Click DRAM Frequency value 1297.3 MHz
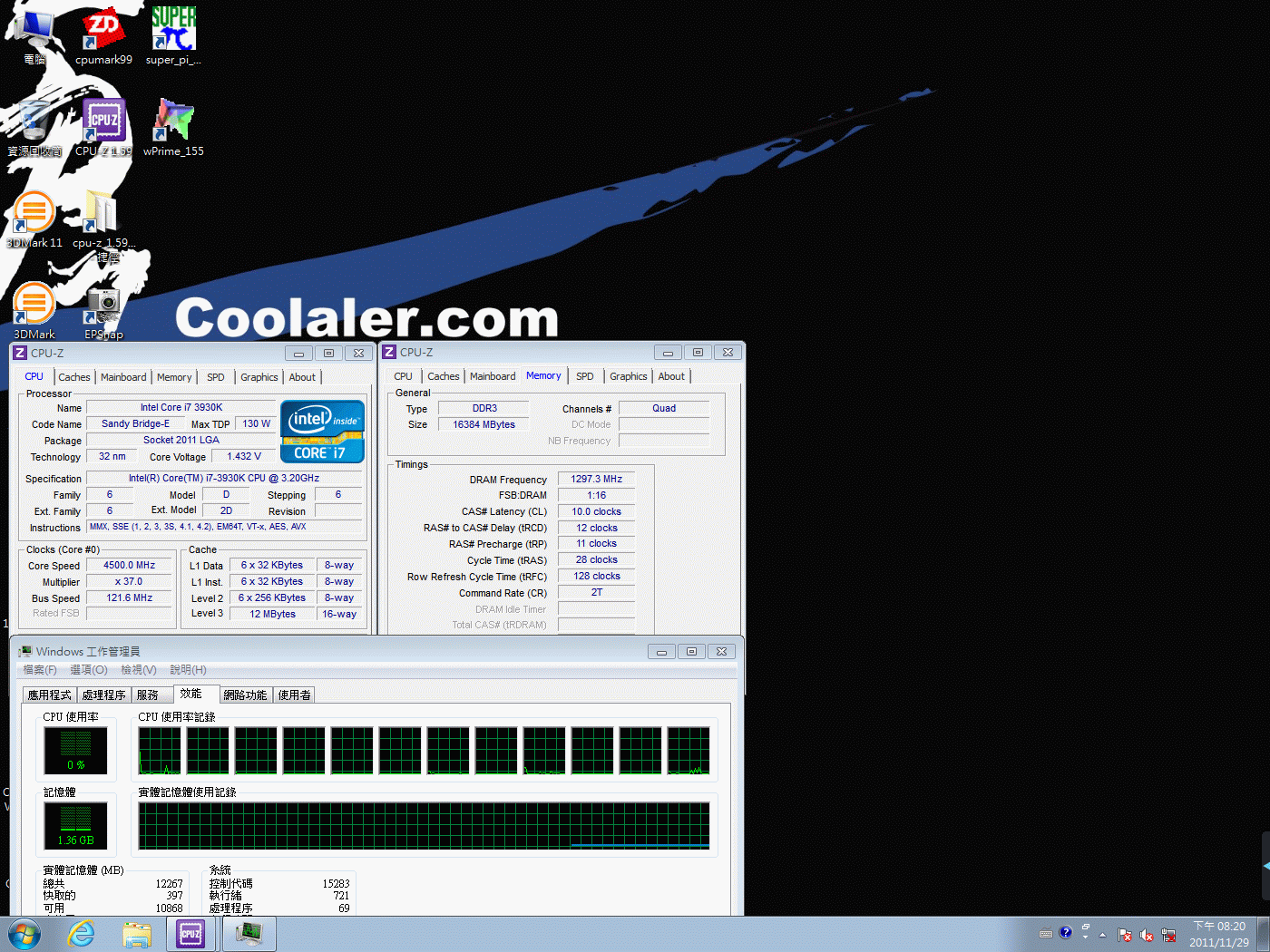1270x952 pixels. (596, 479)
